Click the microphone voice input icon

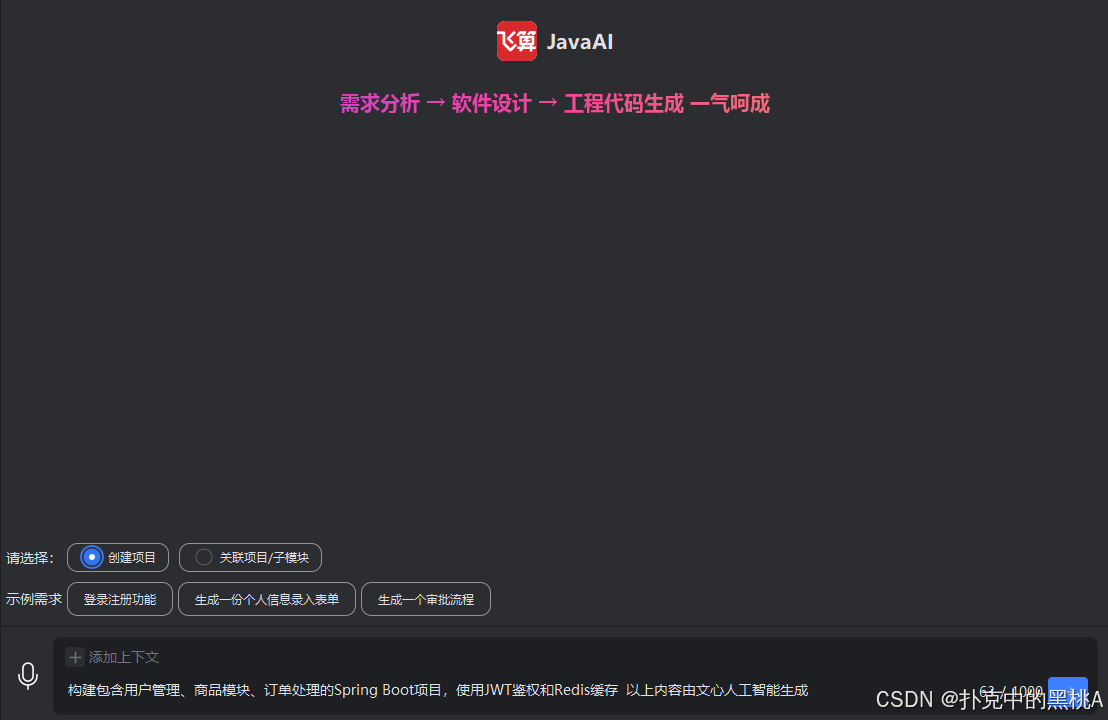tap(28, 675)
